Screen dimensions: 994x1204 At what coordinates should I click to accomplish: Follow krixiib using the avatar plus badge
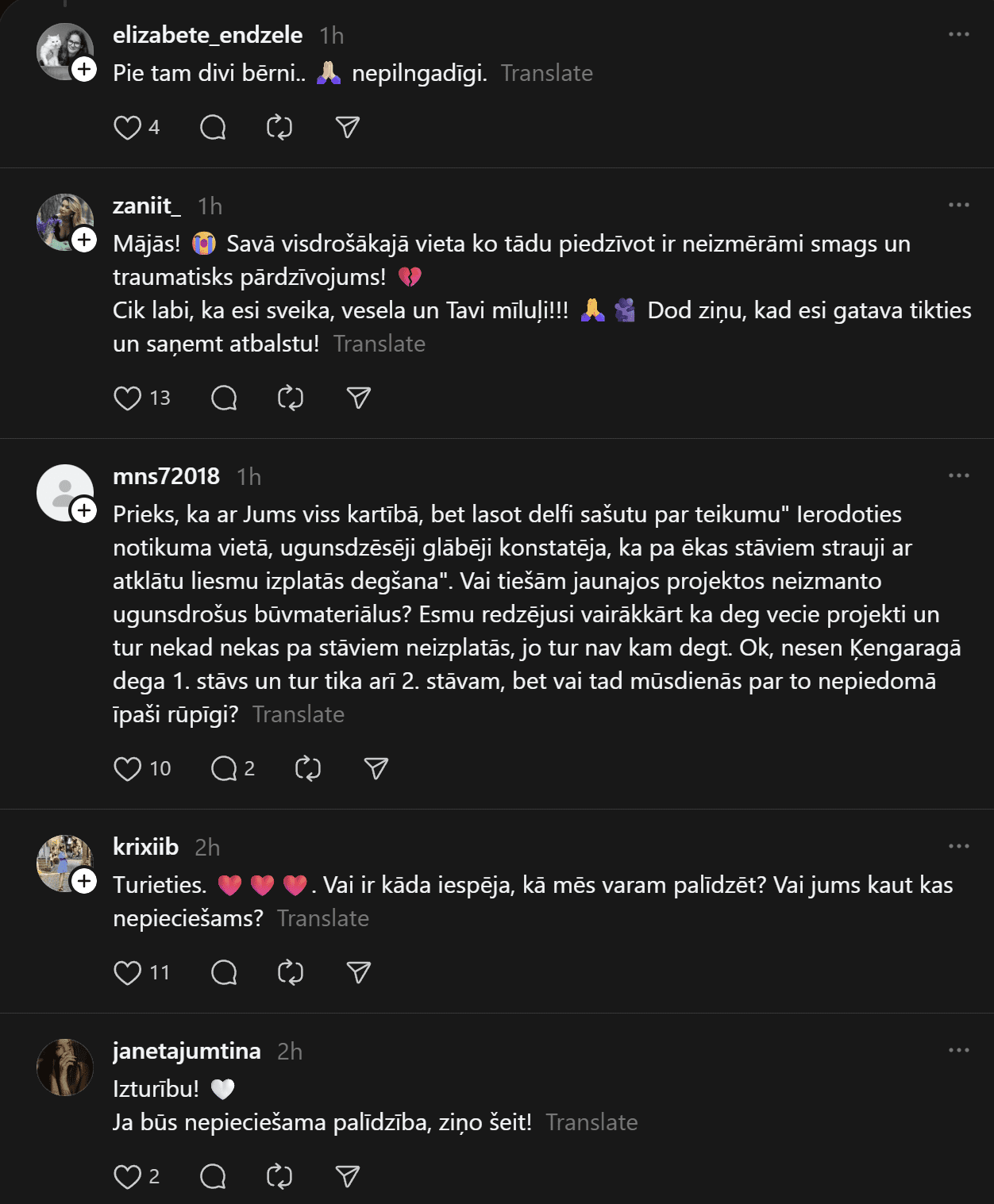[84, 881]
